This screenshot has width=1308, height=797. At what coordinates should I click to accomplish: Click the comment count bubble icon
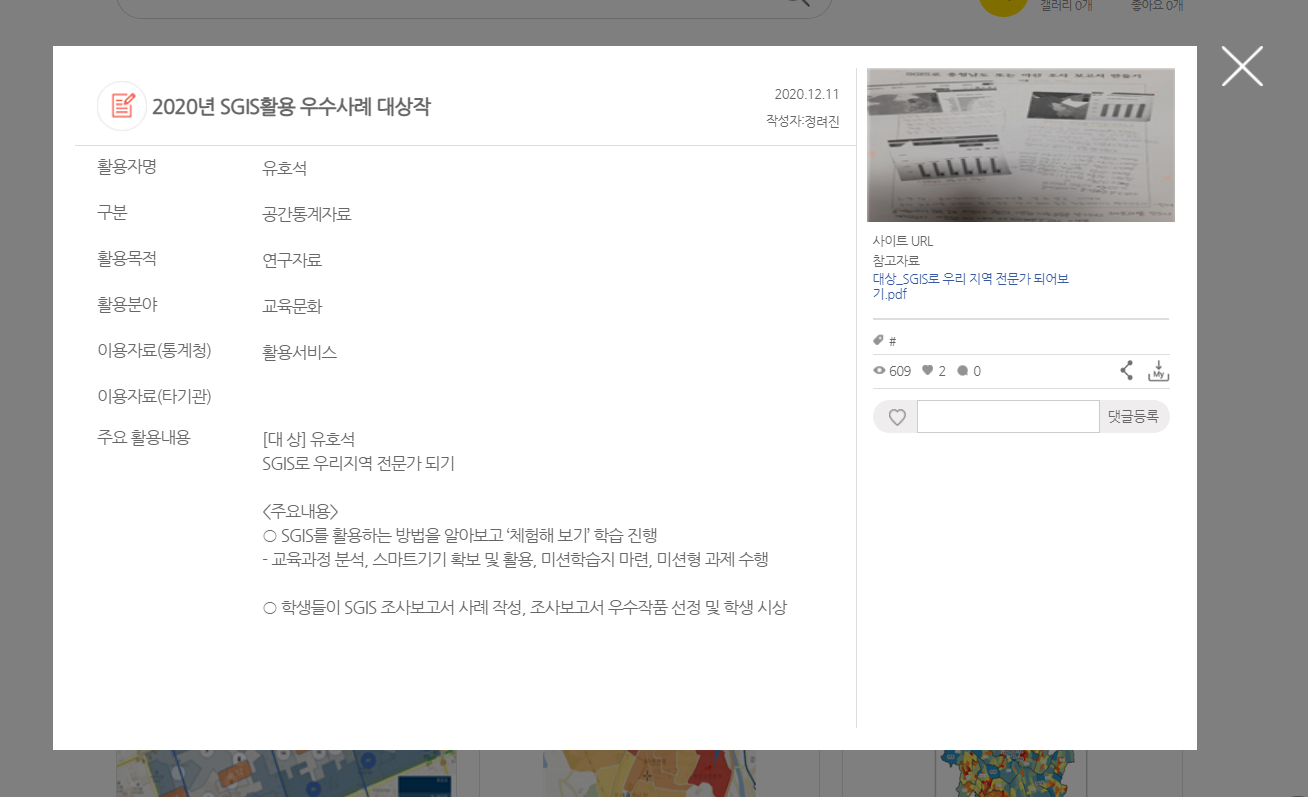pos(962,371)
